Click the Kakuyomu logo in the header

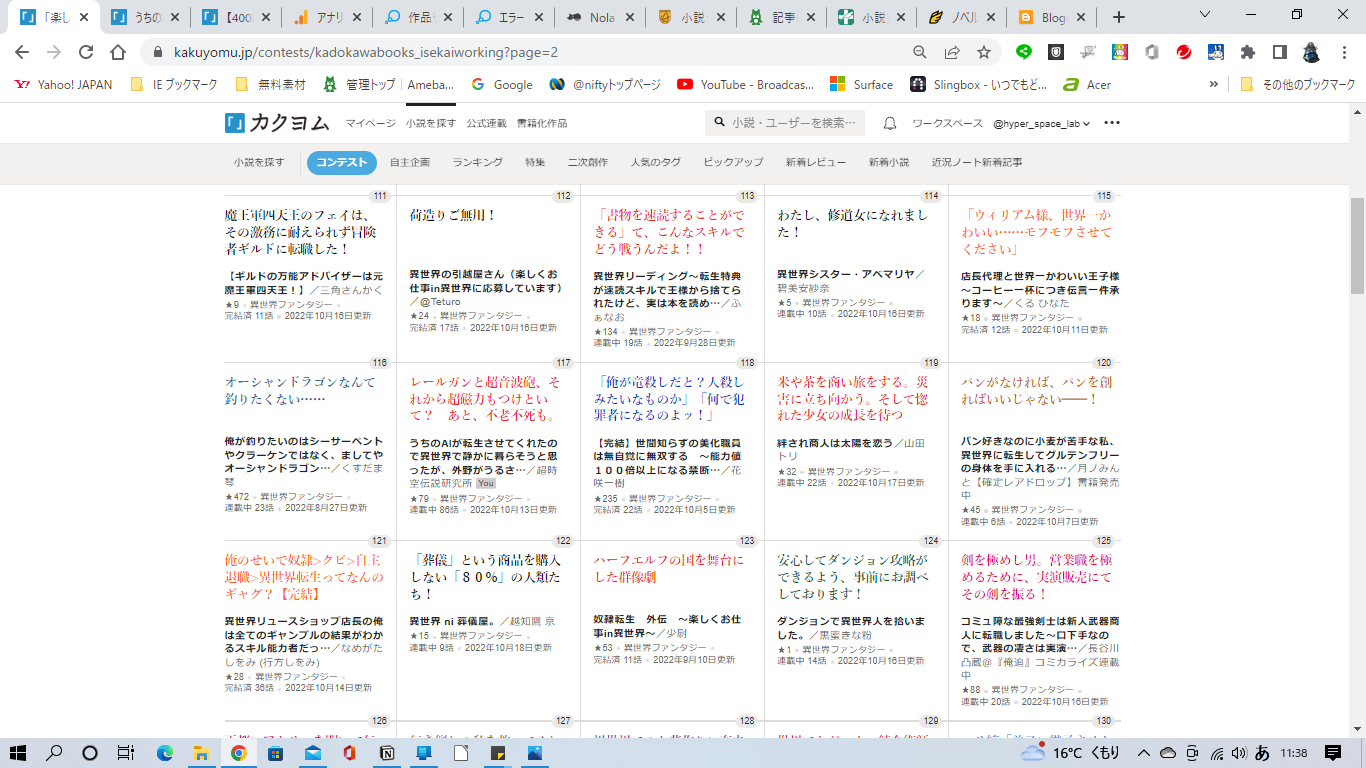[277, 123]
